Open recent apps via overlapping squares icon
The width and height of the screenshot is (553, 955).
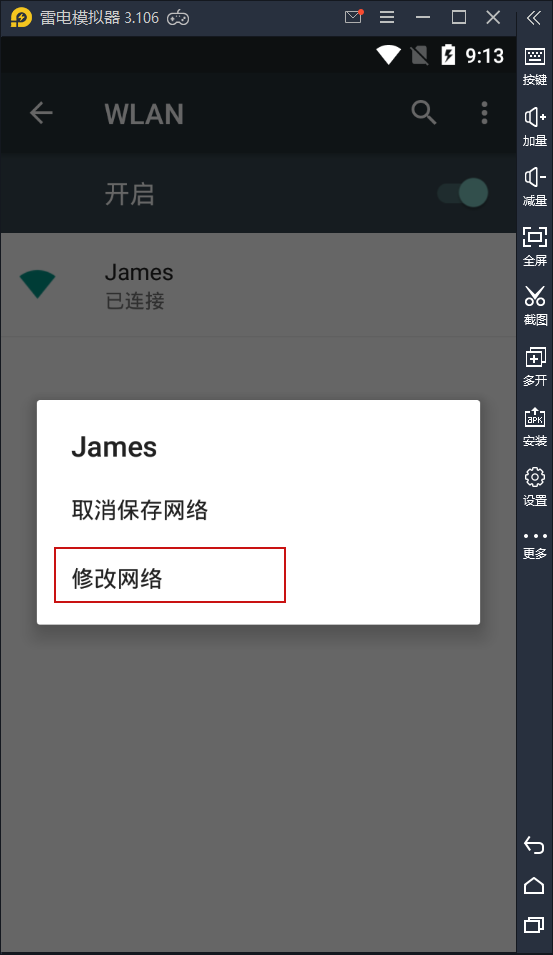click(x=534, y=925)
